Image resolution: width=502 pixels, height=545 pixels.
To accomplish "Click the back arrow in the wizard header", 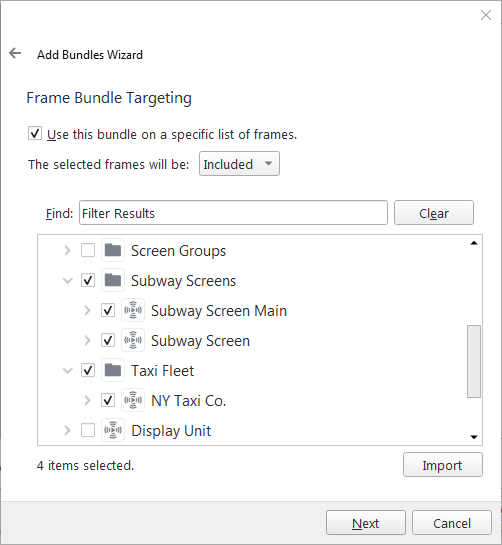I will [x=15, y=54].
